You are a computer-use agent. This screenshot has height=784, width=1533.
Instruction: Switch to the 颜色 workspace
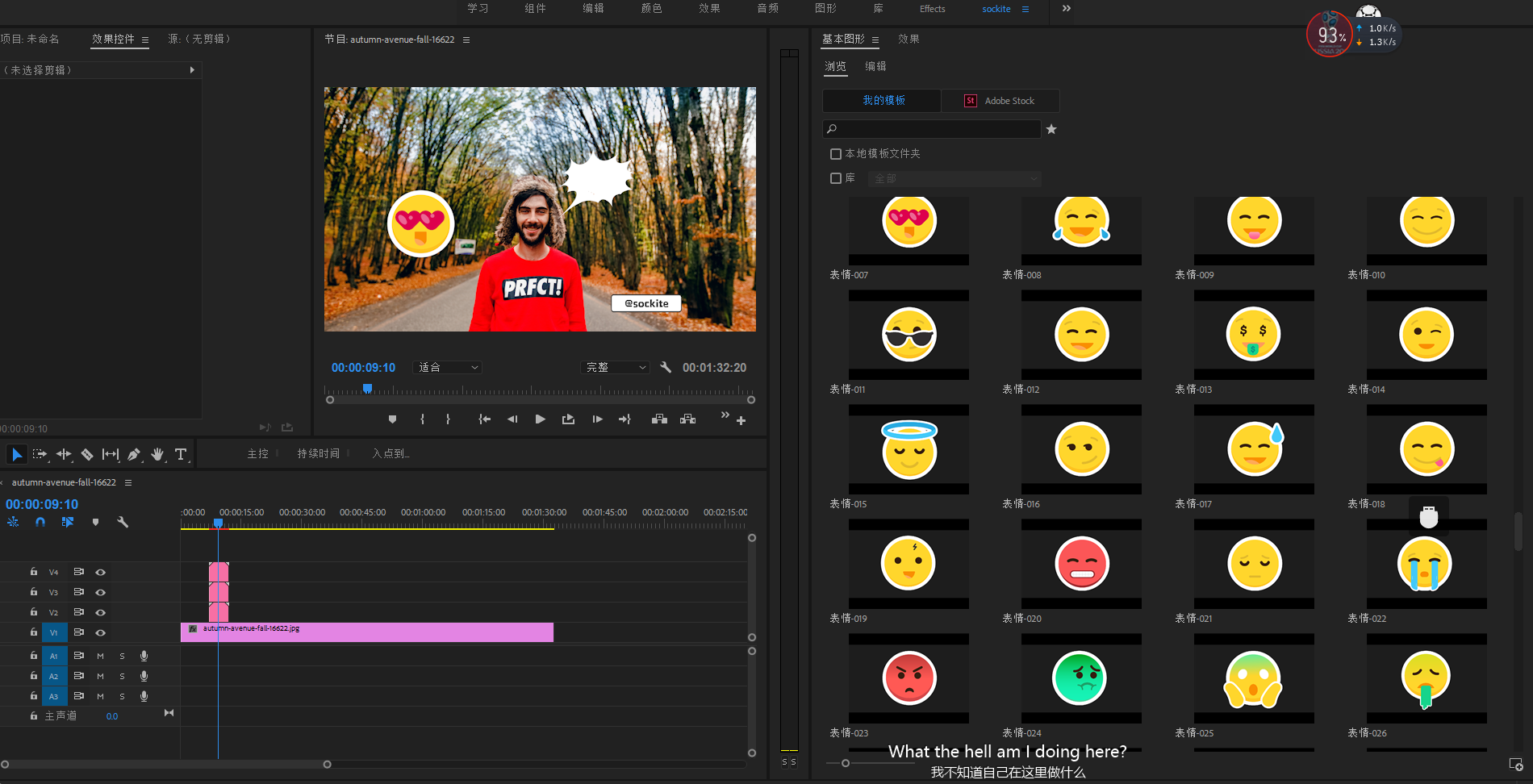tap(652, 9)
